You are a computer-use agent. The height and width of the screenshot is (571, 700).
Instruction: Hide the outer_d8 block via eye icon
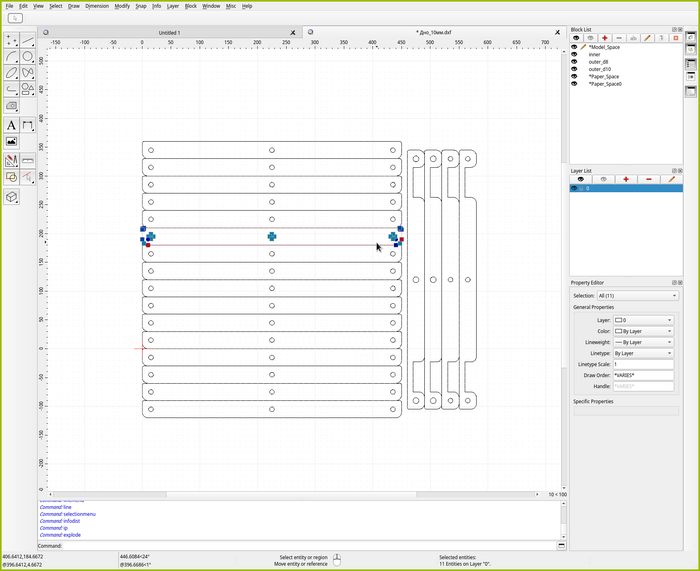(574, 62)
